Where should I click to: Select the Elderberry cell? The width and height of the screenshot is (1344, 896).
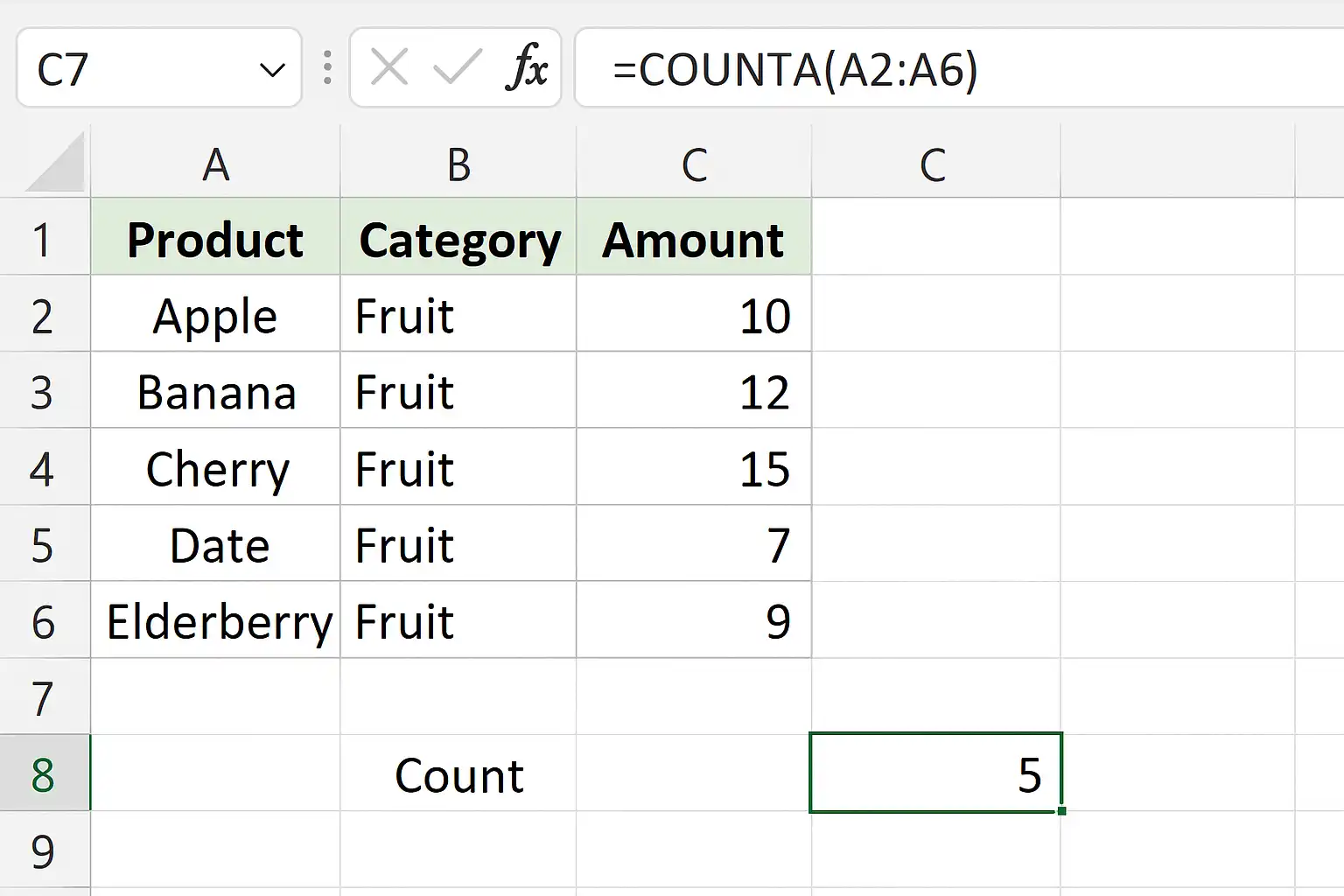point(215,621)
